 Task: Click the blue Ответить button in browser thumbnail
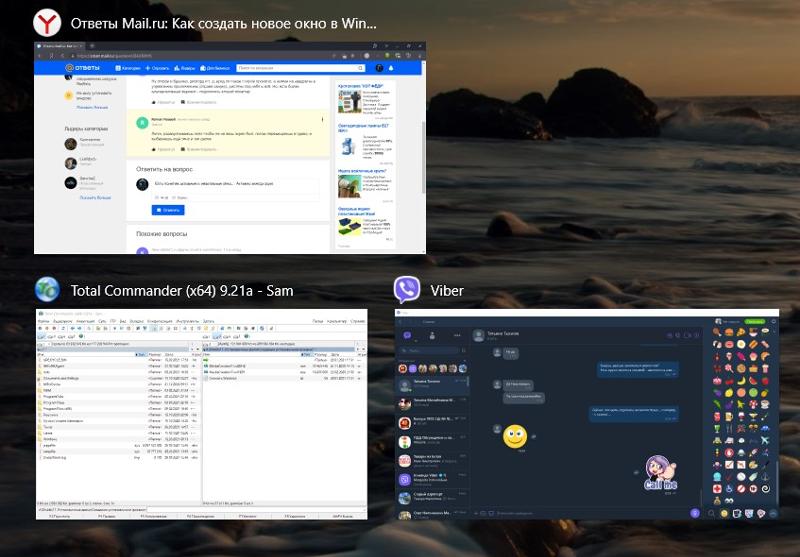(x=168, y=210)
